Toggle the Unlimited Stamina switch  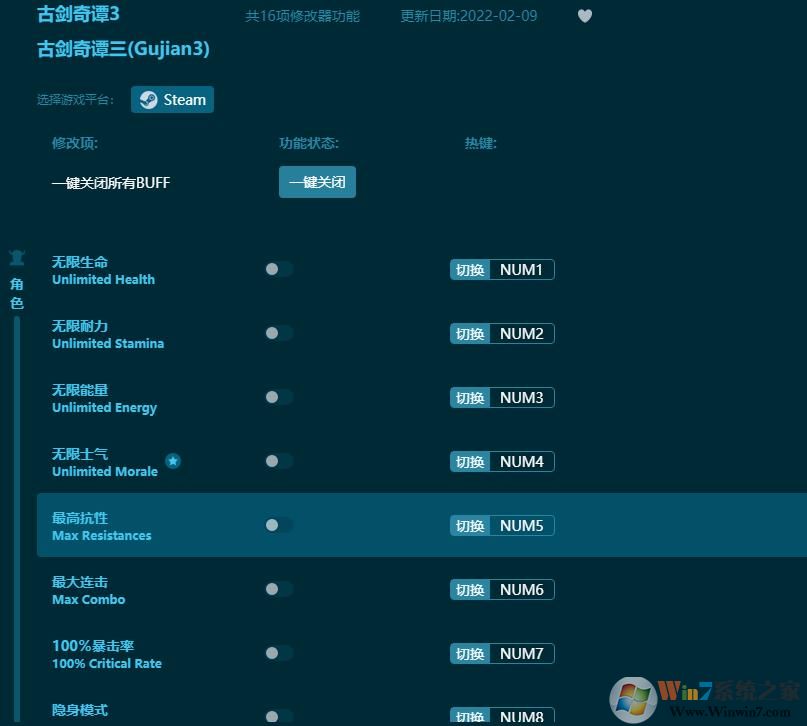point(278,333)
